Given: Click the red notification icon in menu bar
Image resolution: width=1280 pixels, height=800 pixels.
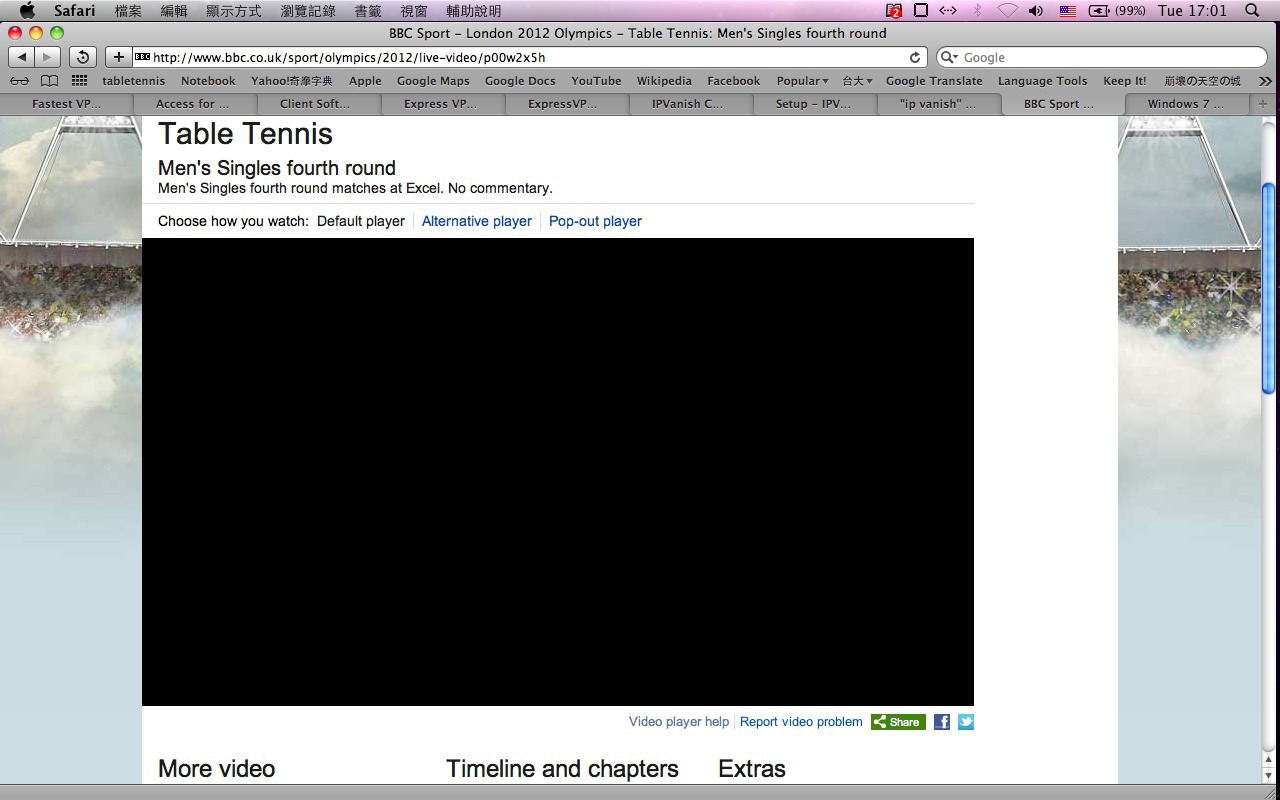Looking at the screenshot, I should [x=894, y=11].
